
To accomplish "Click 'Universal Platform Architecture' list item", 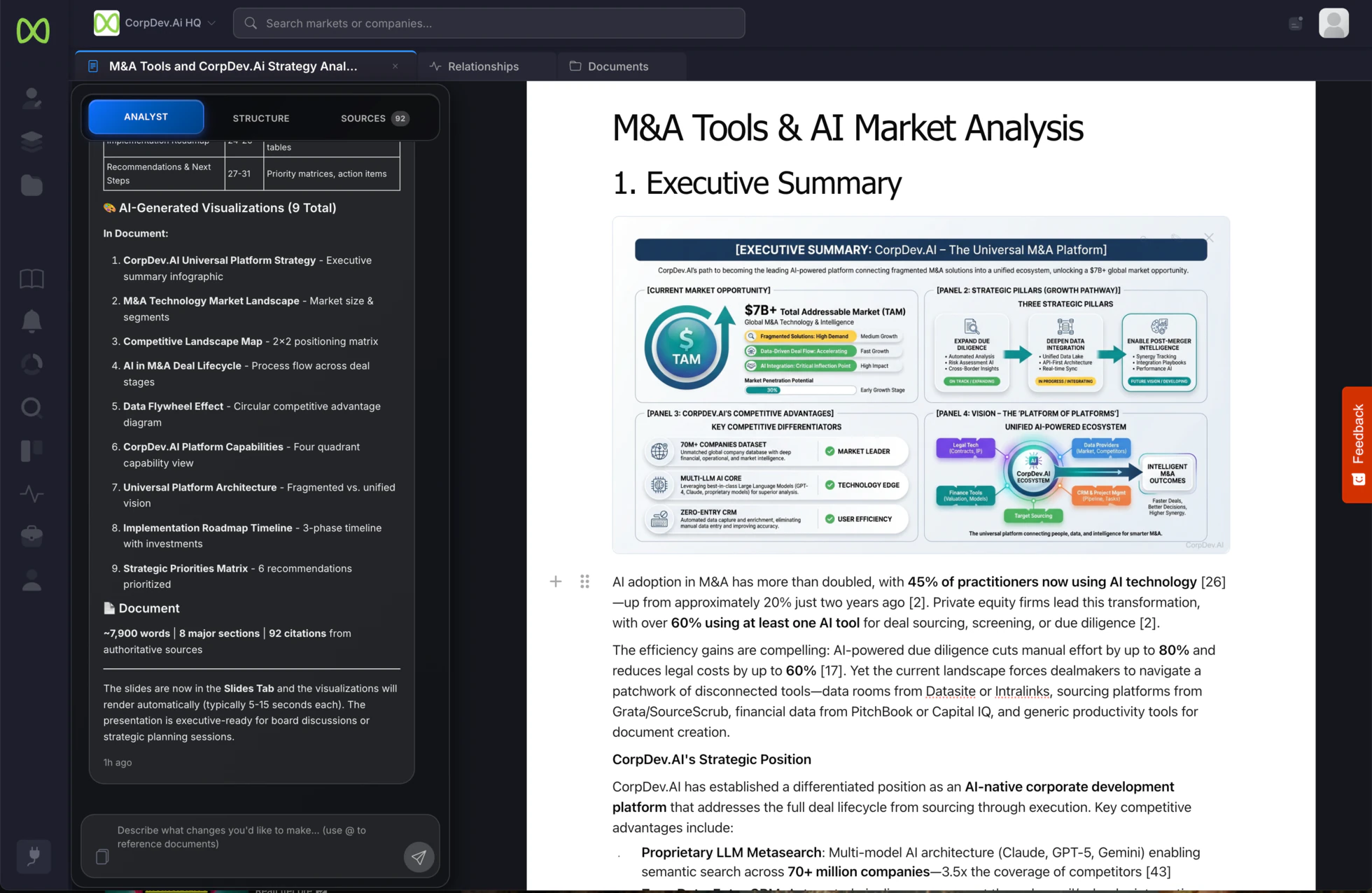I will [x=199, y=488].
